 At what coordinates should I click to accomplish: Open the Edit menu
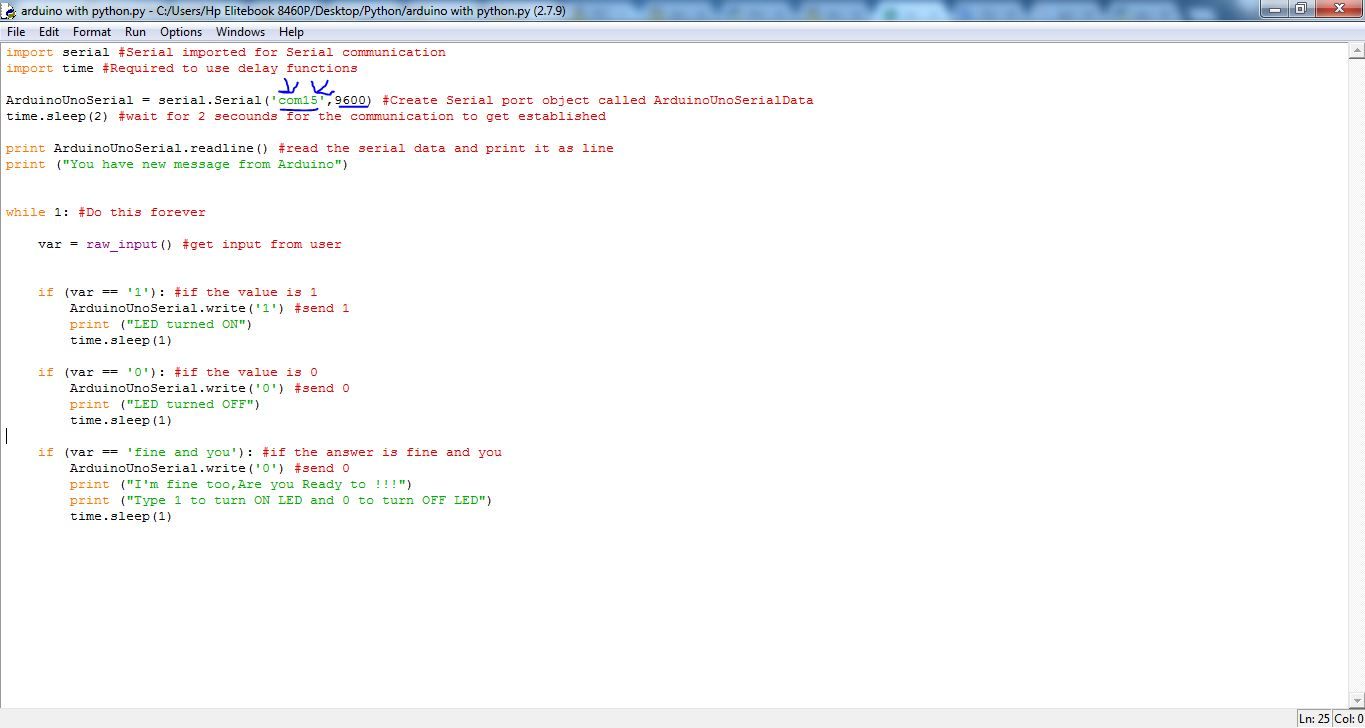pos(47,31)
